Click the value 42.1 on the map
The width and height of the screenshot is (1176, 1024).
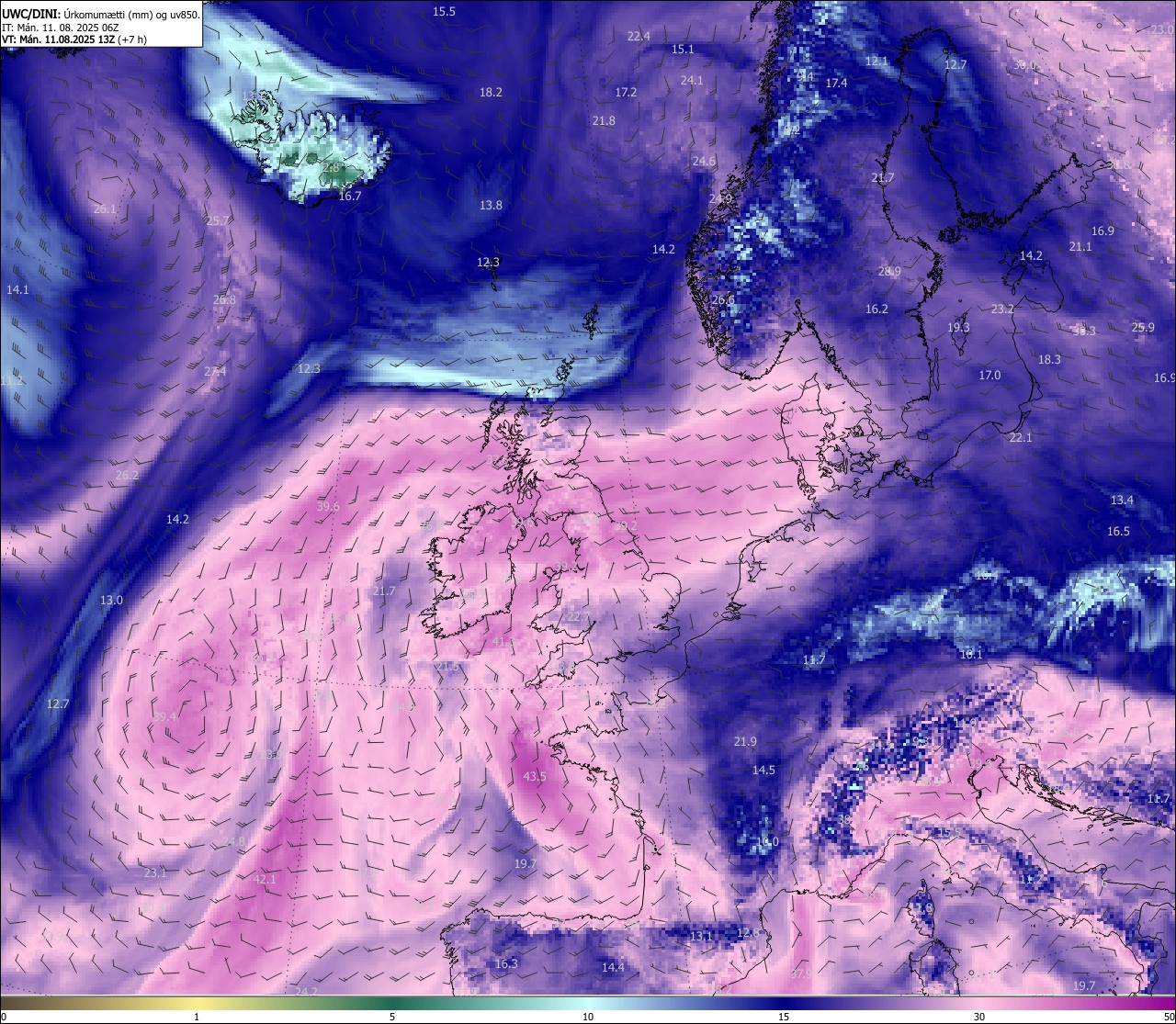pyautogui.click(x=265, y=879)
